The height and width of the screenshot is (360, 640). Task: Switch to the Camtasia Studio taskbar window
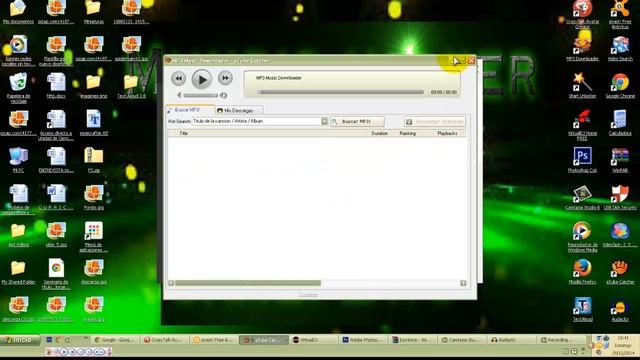[x=462, y=340]
